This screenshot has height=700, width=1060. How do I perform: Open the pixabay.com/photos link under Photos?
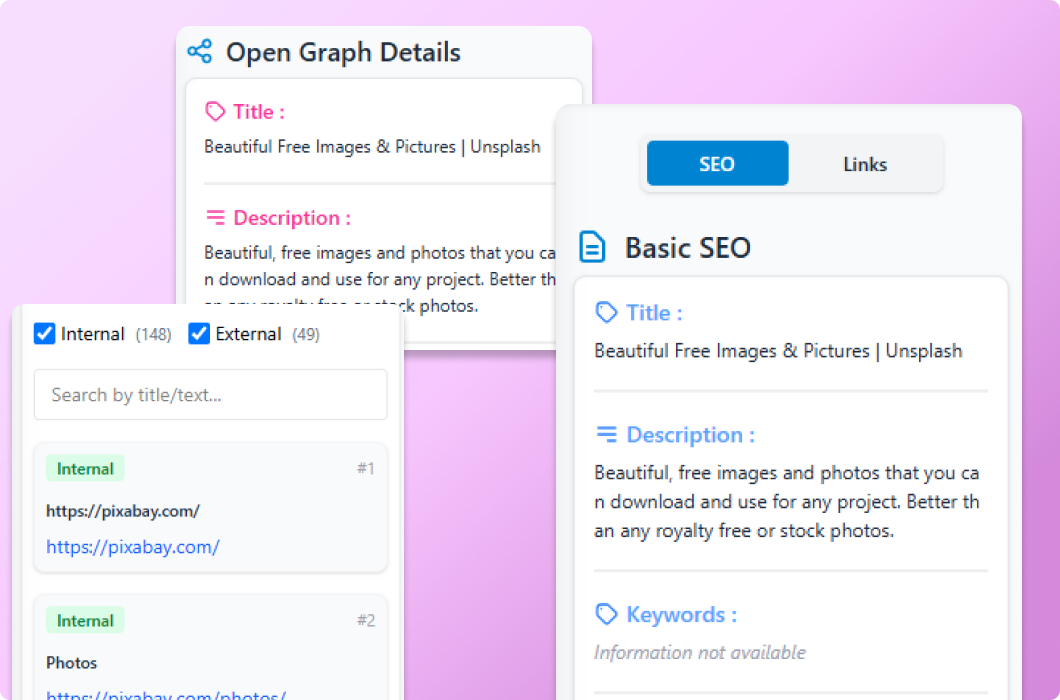pos(166,695)
